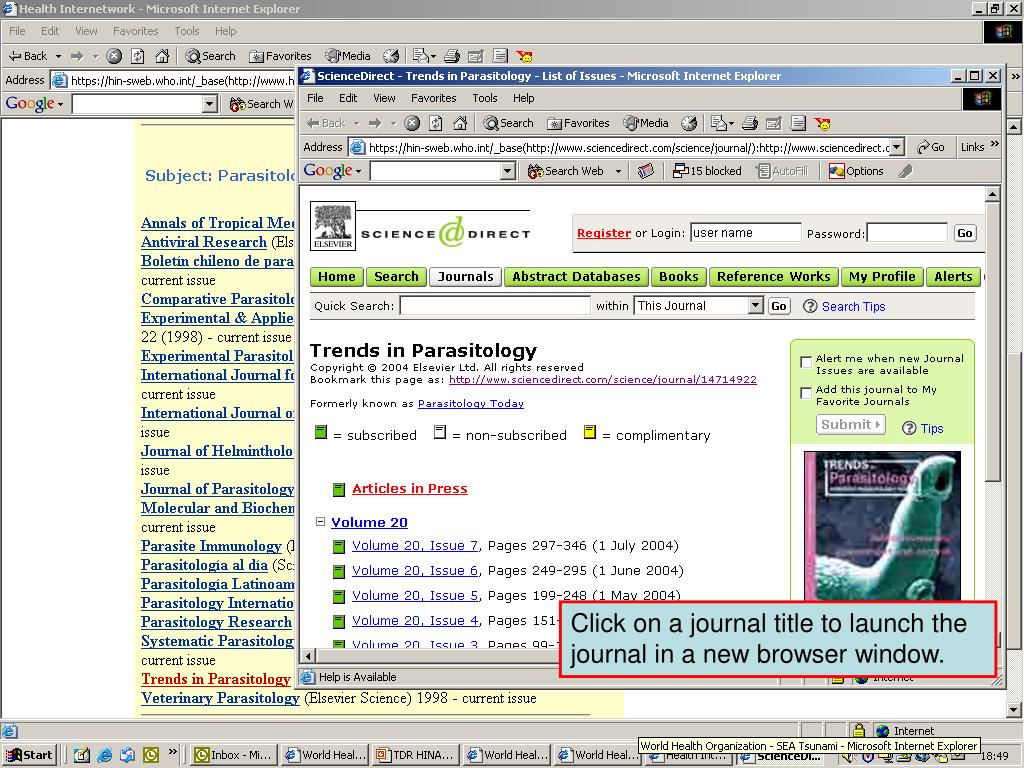Click Trends in Parasitology journal cover thumbnail
This screenshot has height=768, width=1024.
(x=882, y=526)
